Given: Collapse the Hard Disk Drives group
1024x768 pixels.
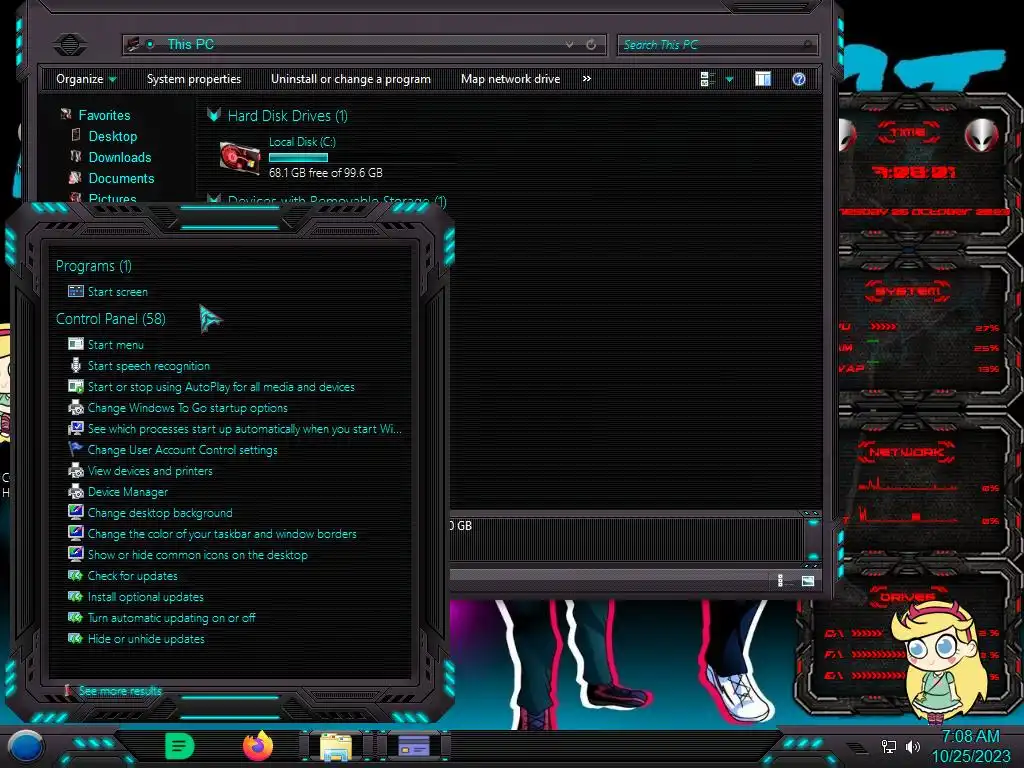Looking at the screenshot, I should coord(214,116).
